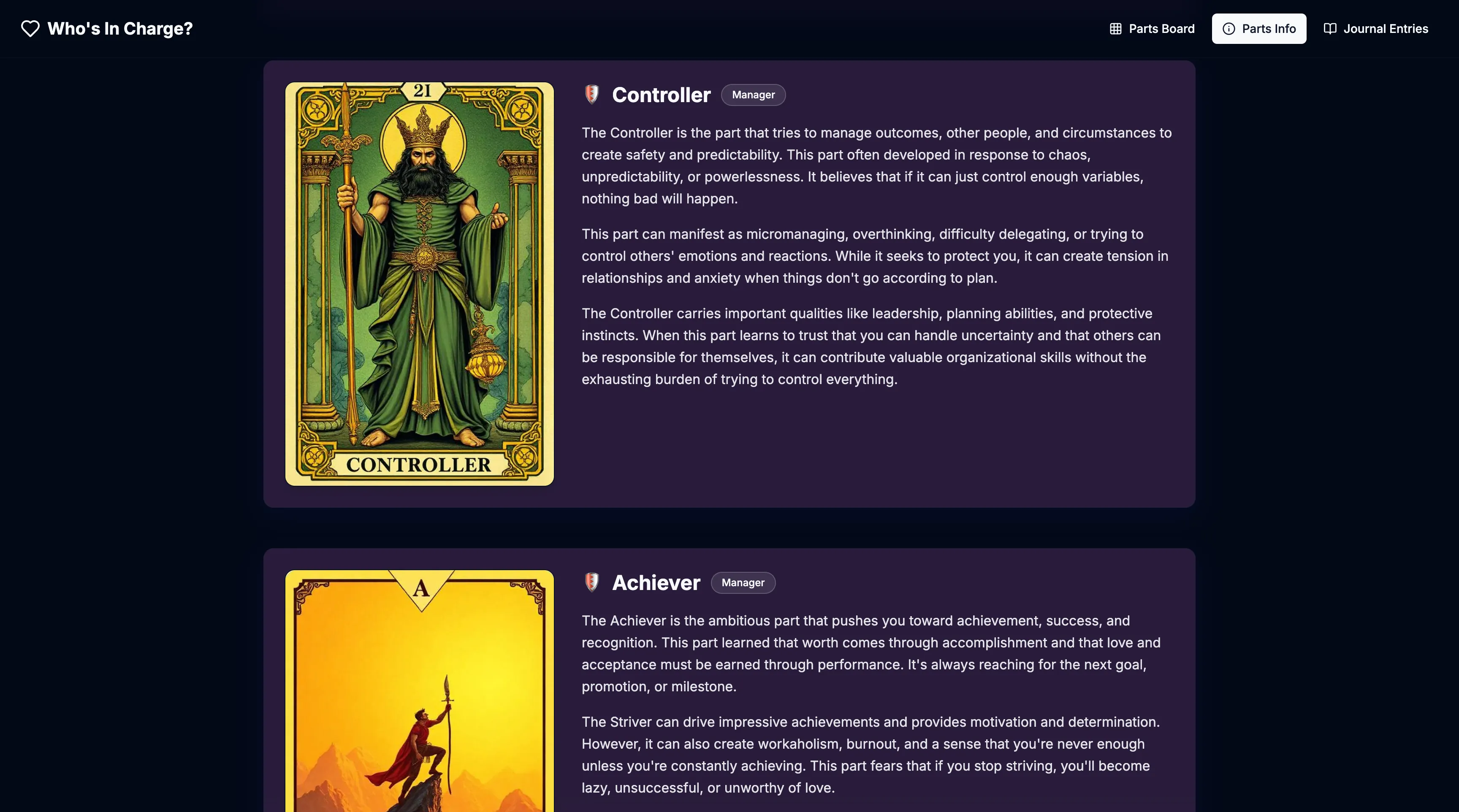Click the Who's In Charge? title
The image size is (1459, 812).
click(x=120, y=28)
